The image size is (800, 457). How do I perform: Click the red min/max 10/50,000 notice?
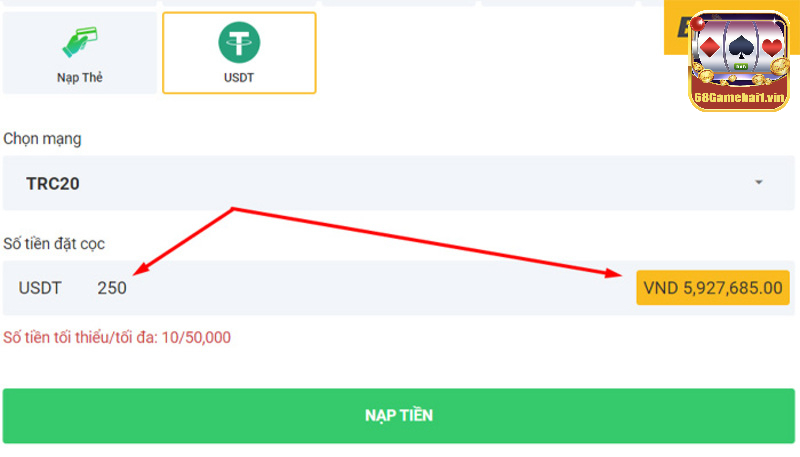[x=117, y=337]
